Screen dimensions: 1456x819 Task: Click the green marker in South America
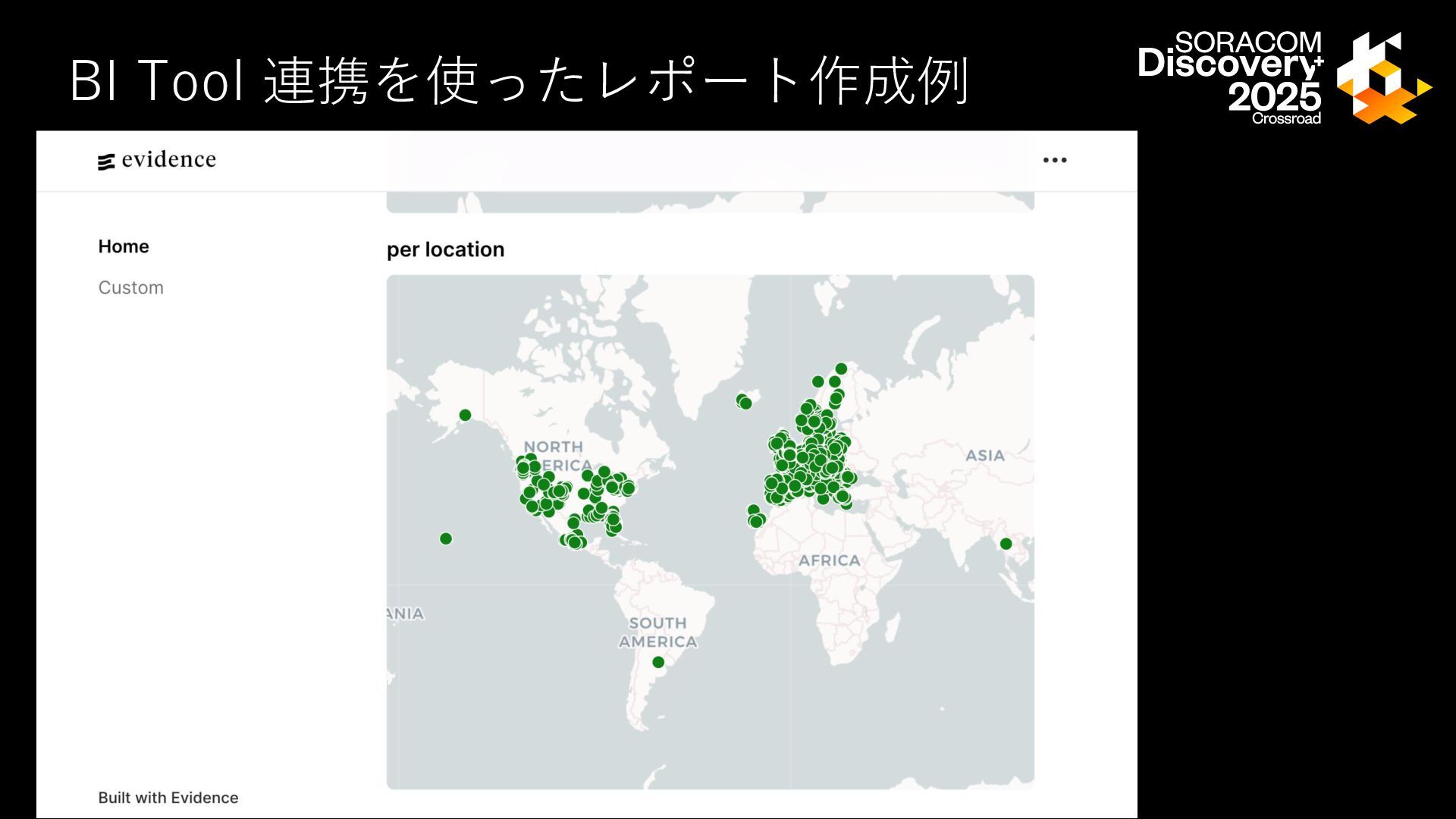(x=658, y=662)
